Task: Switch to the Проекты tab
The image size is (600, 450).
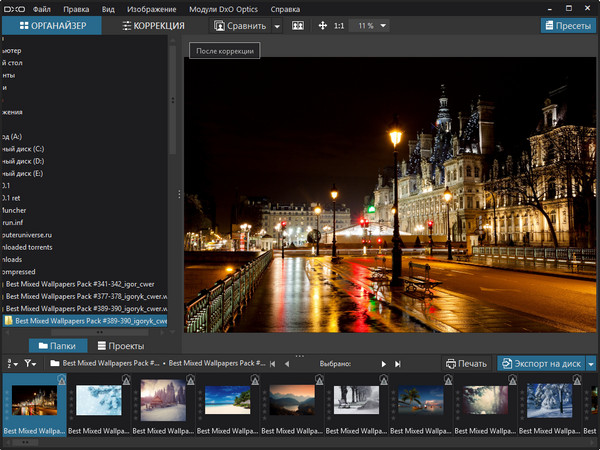Action: (x=120, y=346)
